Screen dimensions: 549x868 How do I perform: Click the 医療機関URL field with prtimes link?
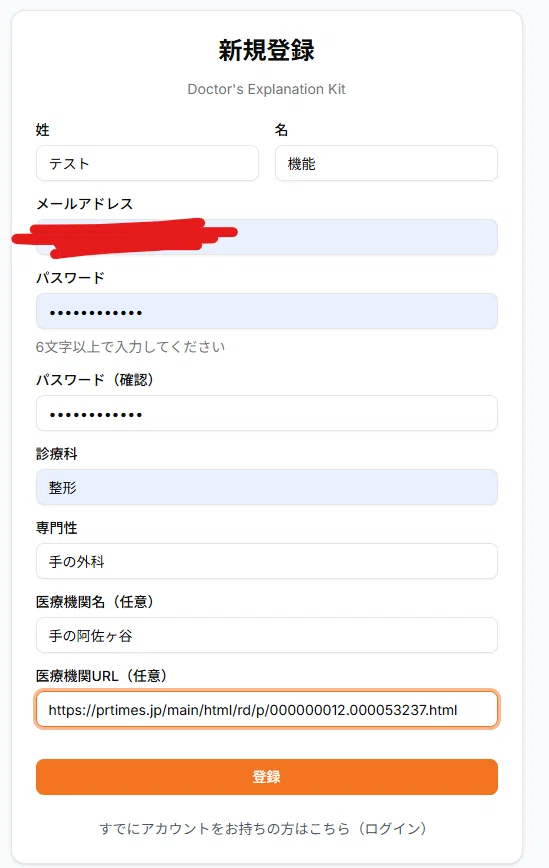point(267,709)
